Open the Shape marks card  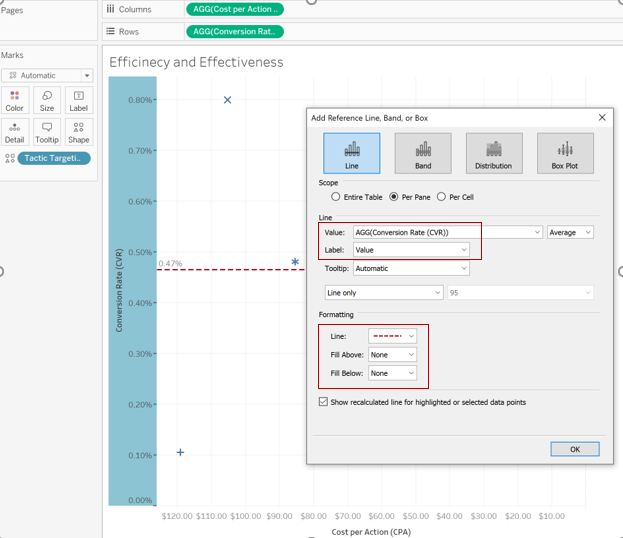pyautogui.click(x=79, y=132)
